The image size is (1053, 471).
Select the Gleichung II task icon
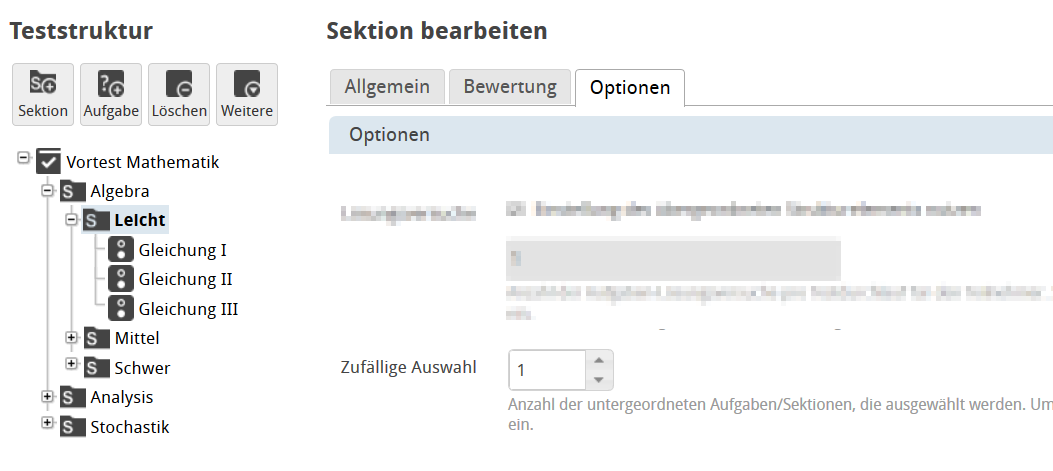tap(121, 279)
